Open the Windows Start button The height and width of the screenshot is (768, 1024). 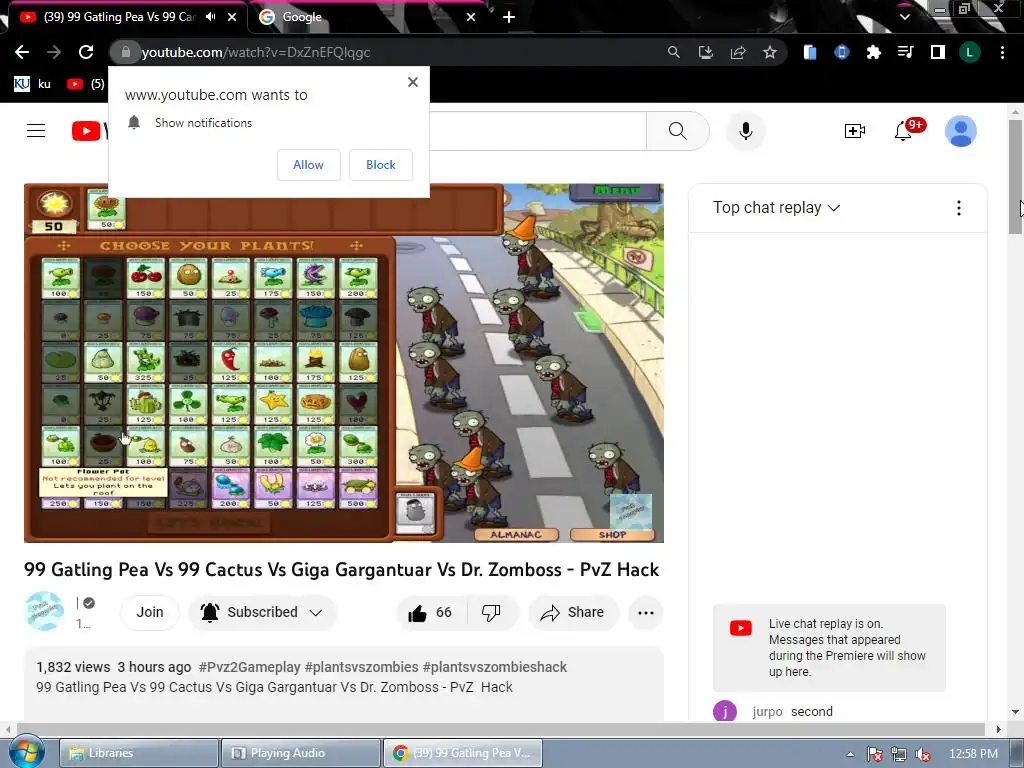(x=26, y=752)
